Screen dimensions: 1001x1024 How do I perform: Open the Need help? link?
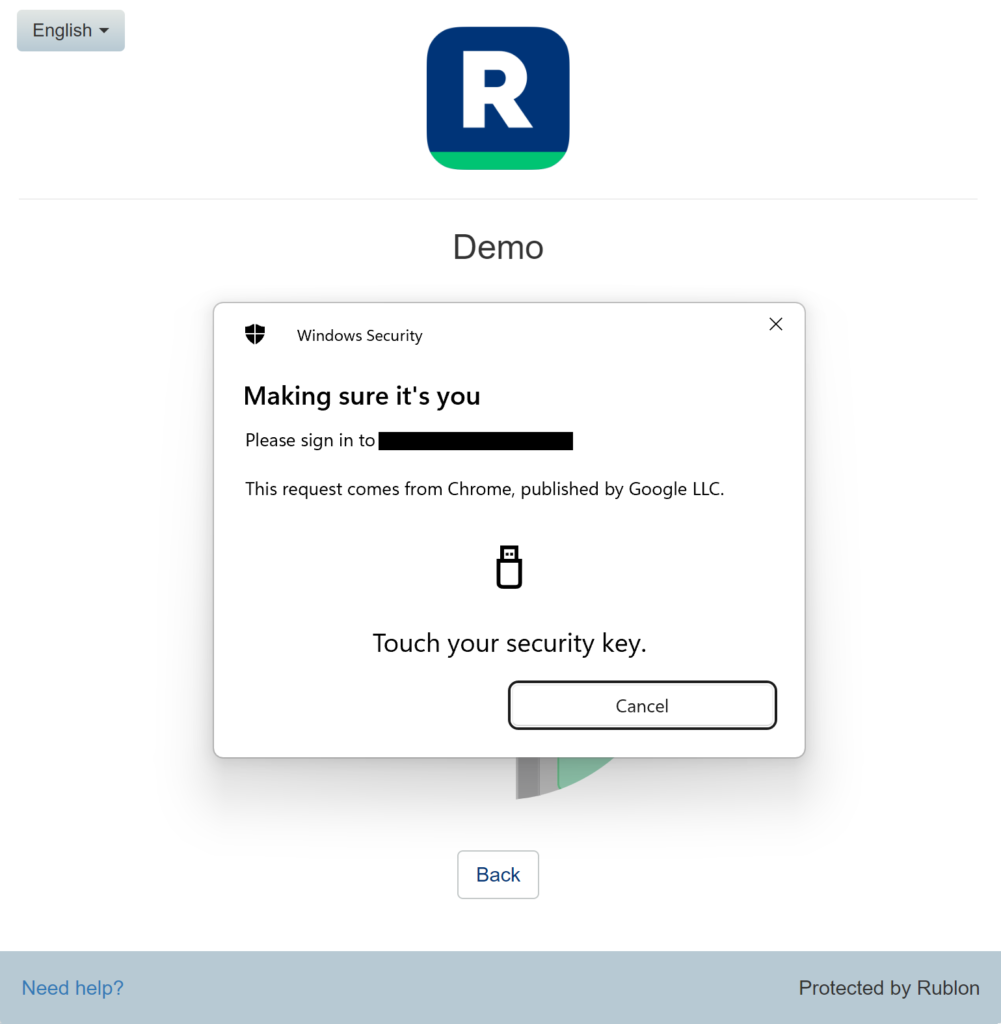click(x=72, y=987)
